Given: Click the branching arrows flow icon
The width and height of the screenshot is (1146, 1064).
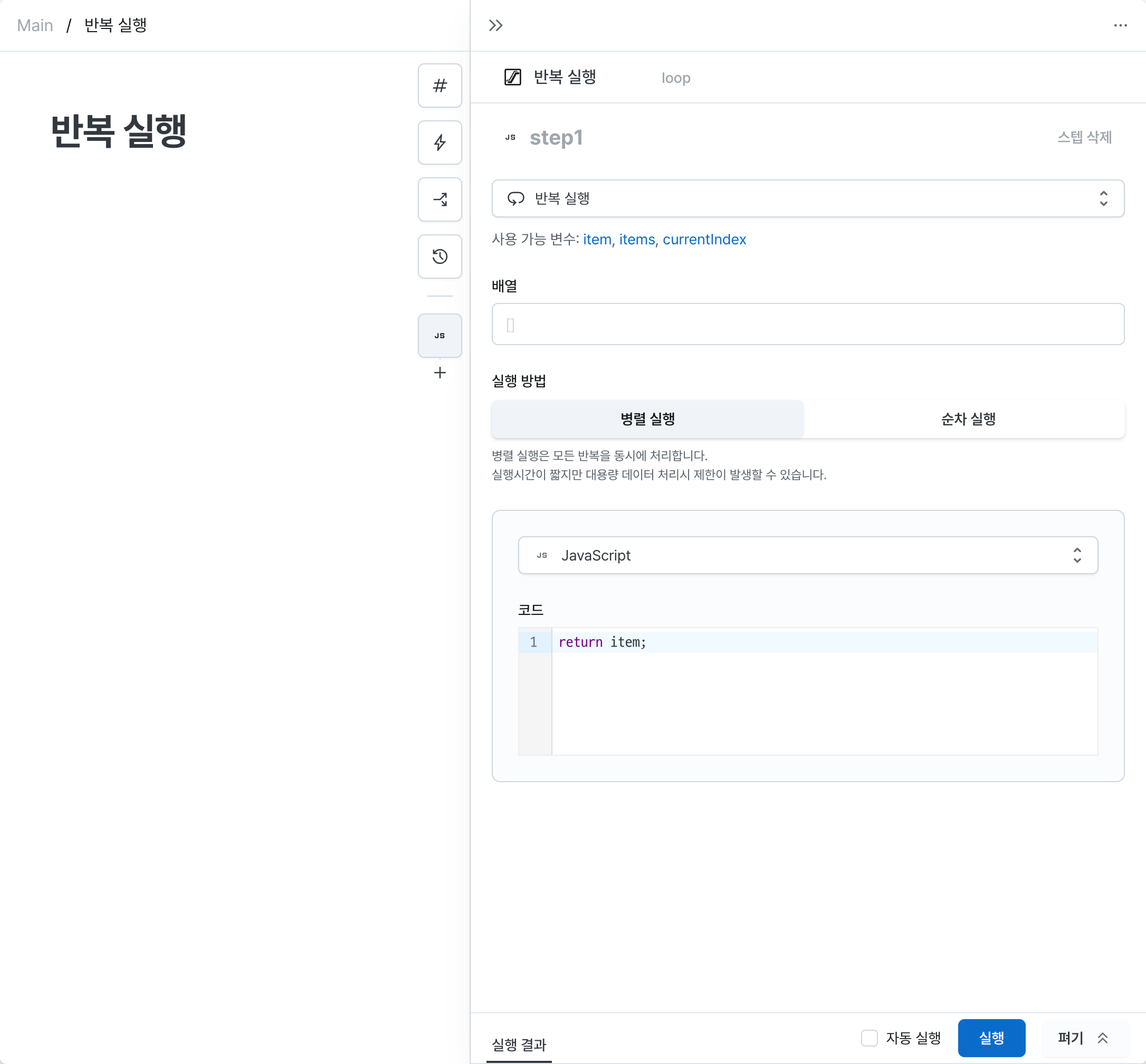Looking at the screenshot, I should [x=440, y=199].
